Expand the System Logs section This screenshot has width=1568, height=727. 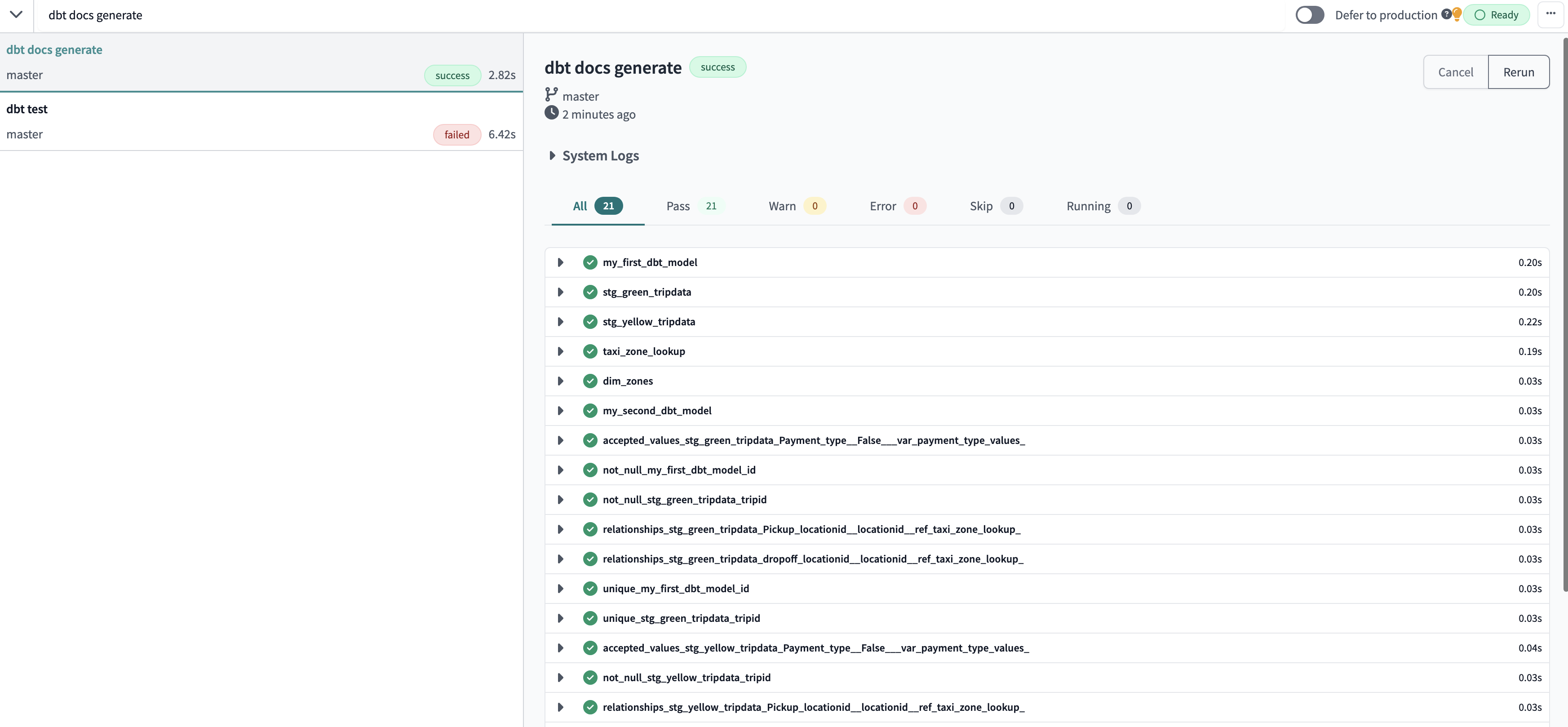click(594, 156)
